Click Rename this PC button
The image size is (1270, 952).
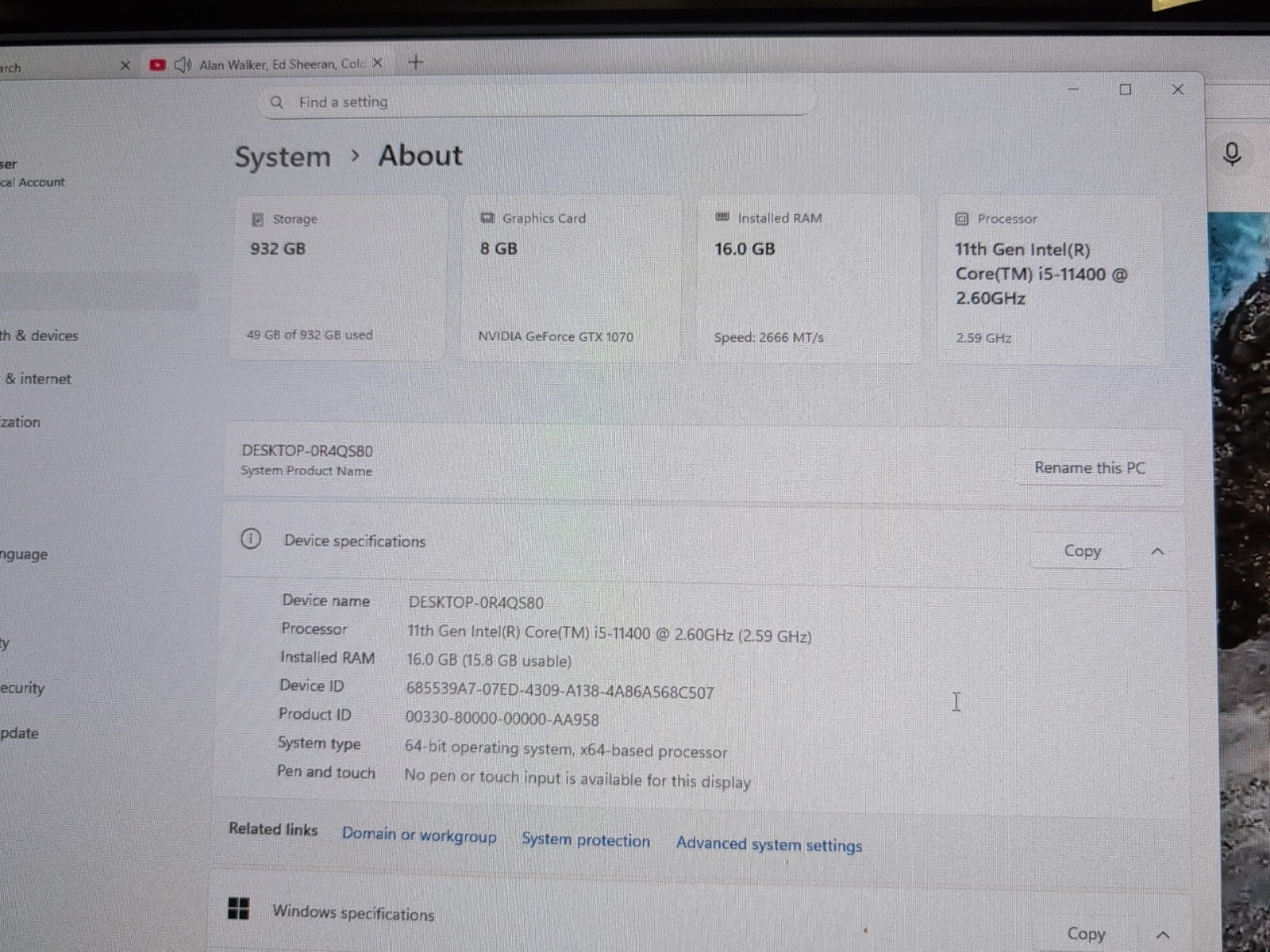[1089, 467]
